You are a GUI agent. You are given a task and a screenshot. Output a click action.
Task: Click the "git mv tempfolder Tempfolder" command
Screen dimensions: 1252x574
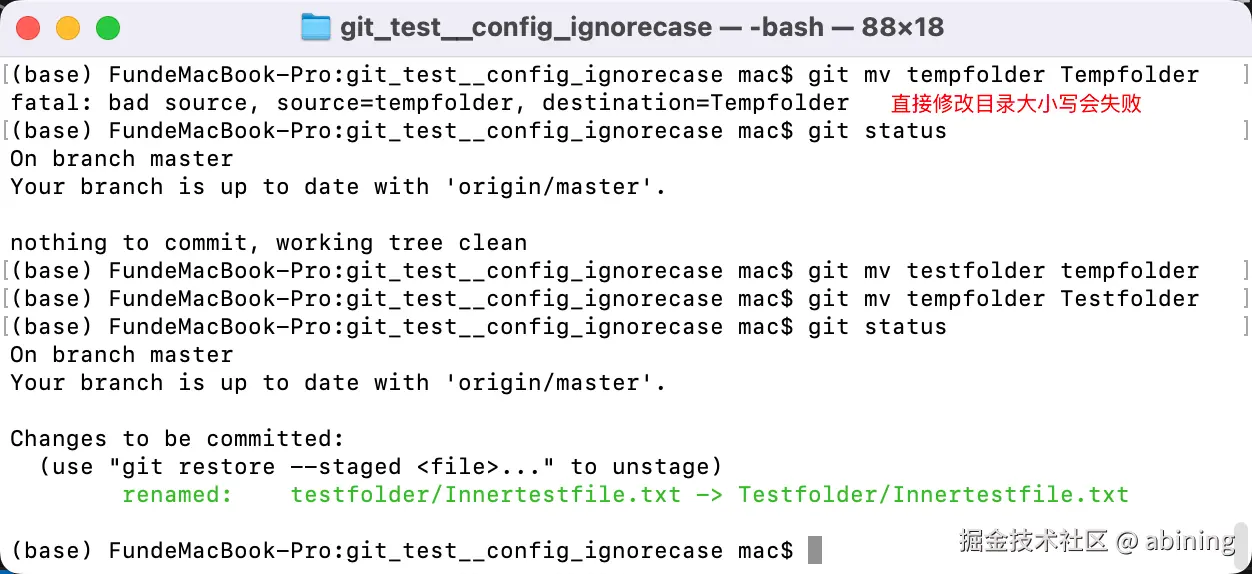1003,75
